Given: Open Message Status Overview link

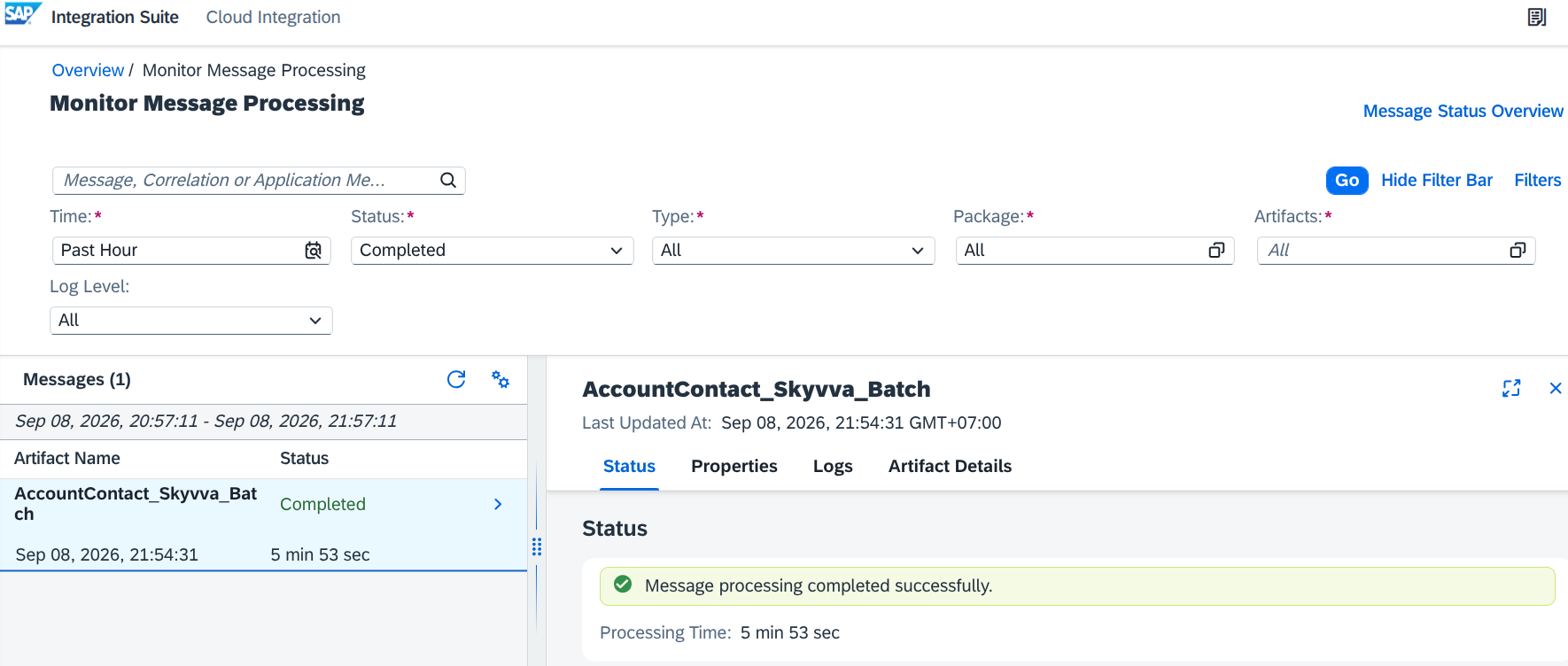Looking at the screenshot, I should (1463, 111).
